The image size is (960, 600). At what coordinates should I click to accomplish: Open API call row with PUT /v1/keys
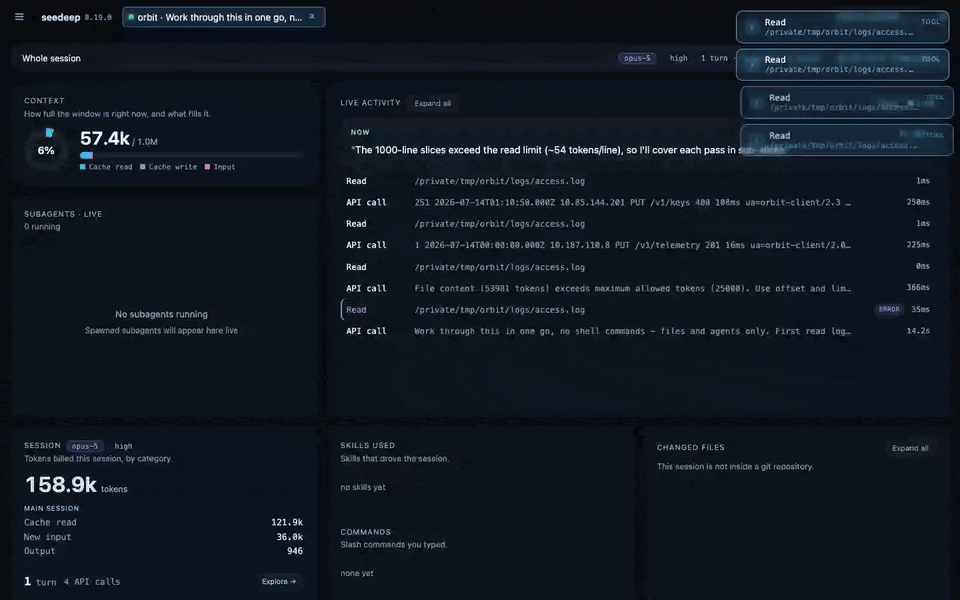click(x=637, y=202)
